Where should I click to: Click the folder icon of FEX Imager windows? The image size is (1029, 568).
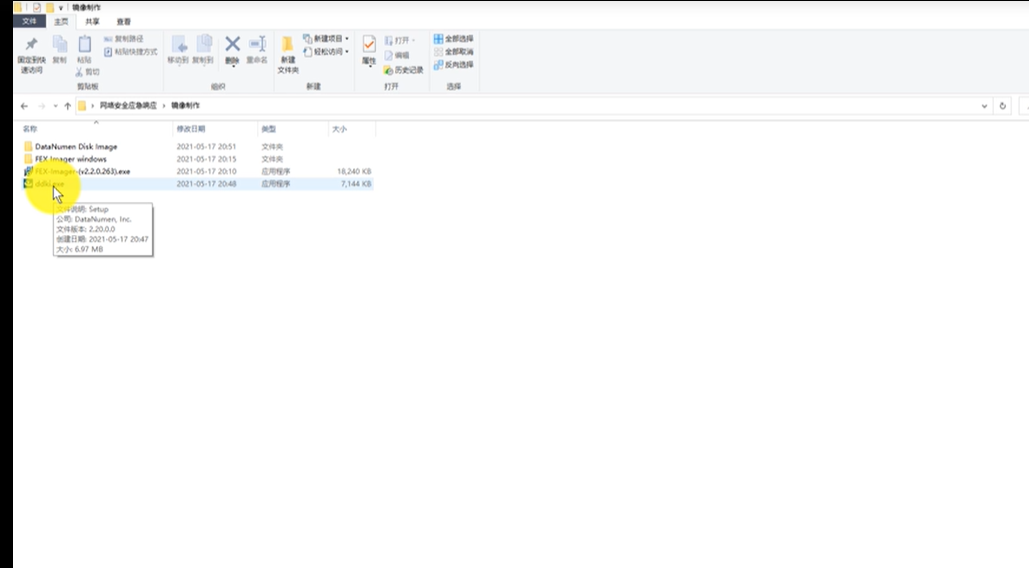tap(28, 159)
